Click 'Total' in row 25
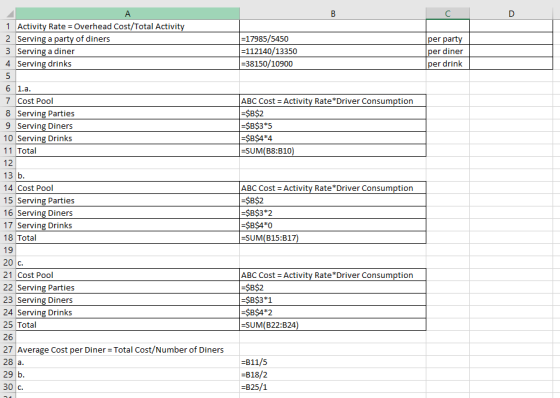The height and width of the screenshot is (398, 560). point(128,325)
